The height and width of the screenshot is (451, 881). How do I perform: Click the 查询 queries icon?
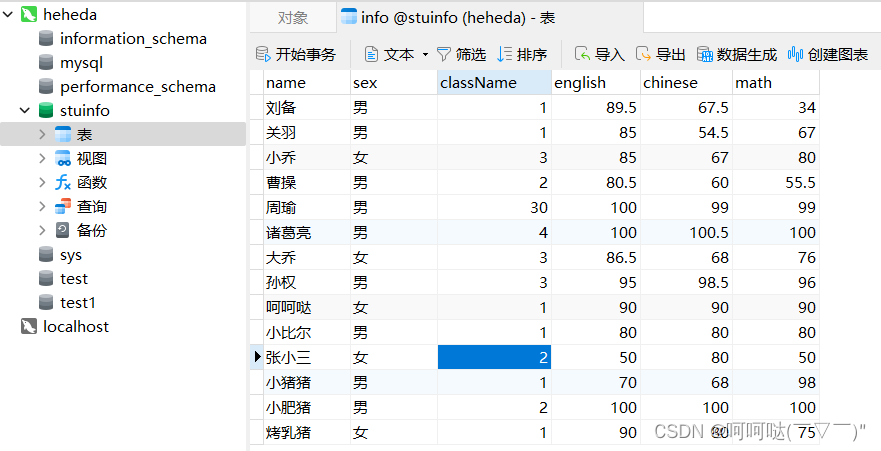[x=63, y=207]
